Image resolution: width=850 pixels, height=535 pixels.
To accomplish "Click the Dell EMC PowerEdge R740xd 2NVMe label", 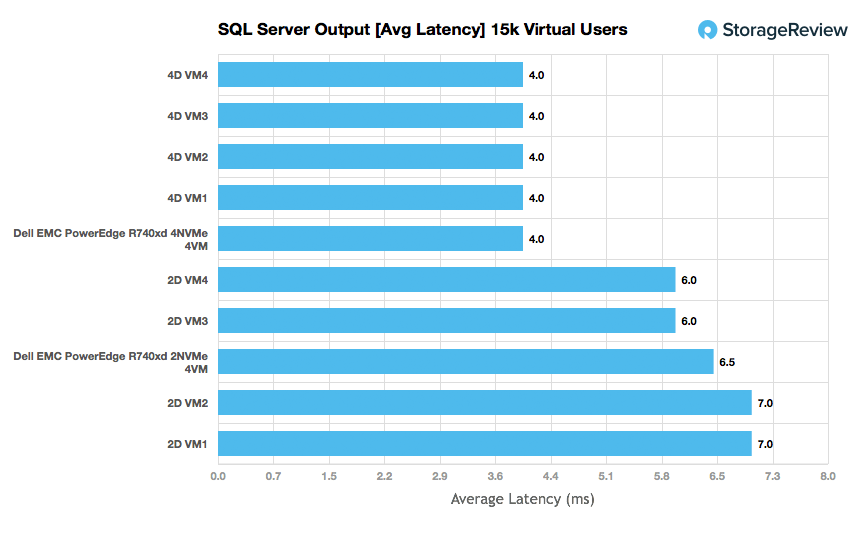I will 111,362.
